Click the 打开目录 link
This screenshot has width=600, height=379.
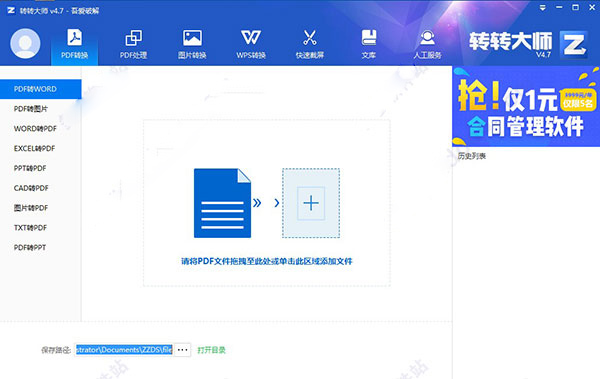211,350
